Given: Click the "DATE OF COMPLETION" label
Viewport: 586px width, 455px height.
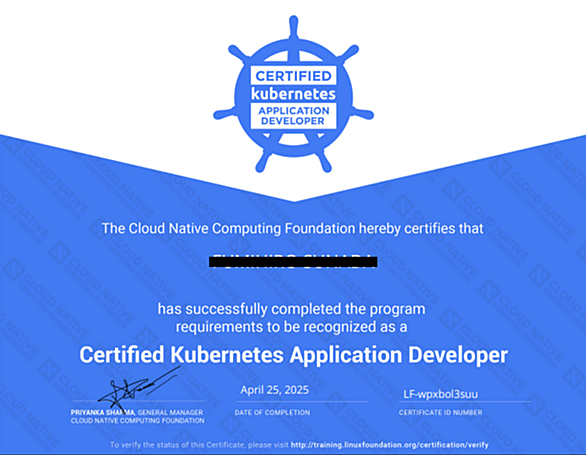Looking at the screenshot, I should click(x=272, y=412).
